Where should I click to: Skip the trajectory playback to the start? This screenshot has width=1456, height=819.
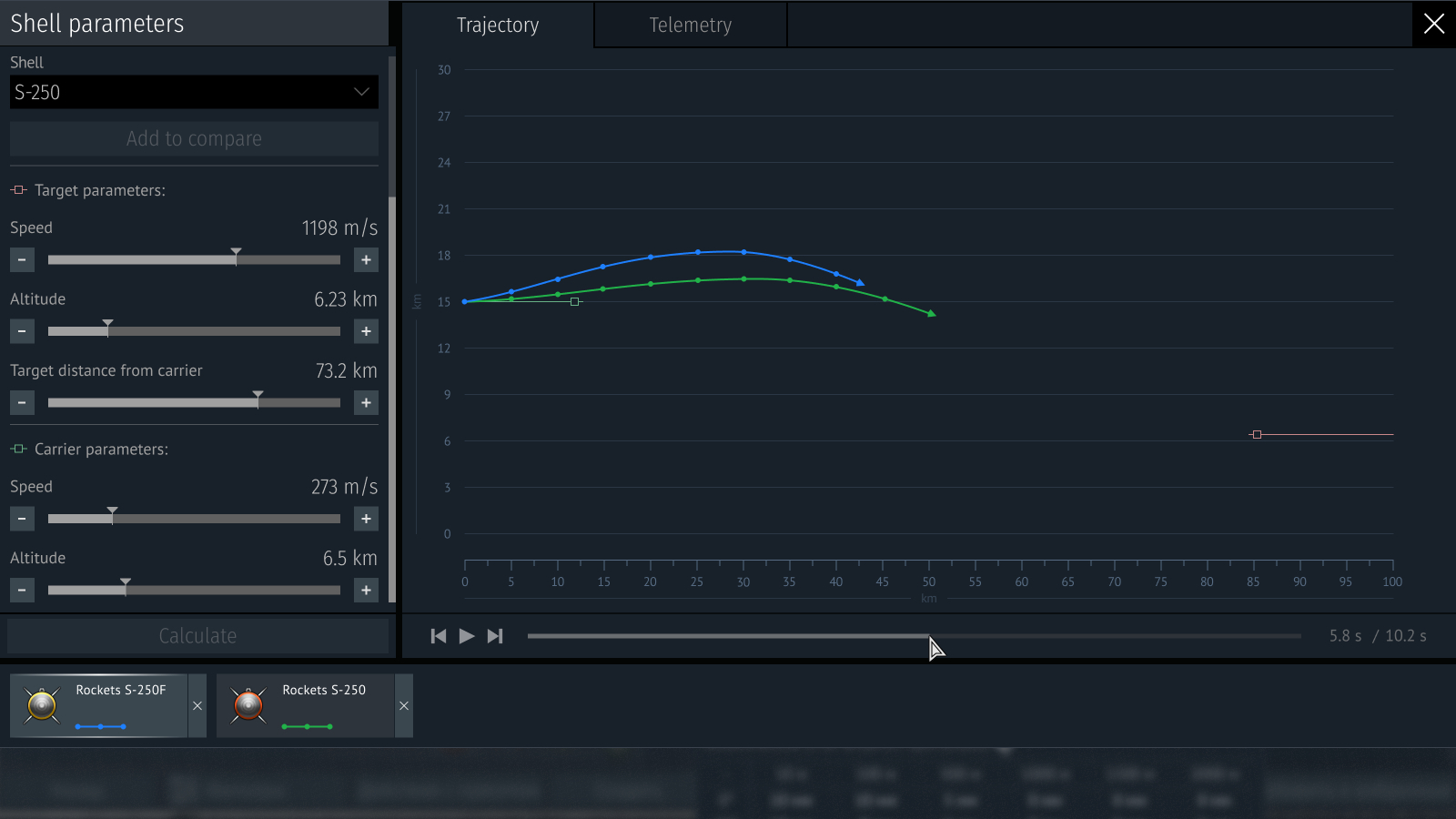[439, 636]
